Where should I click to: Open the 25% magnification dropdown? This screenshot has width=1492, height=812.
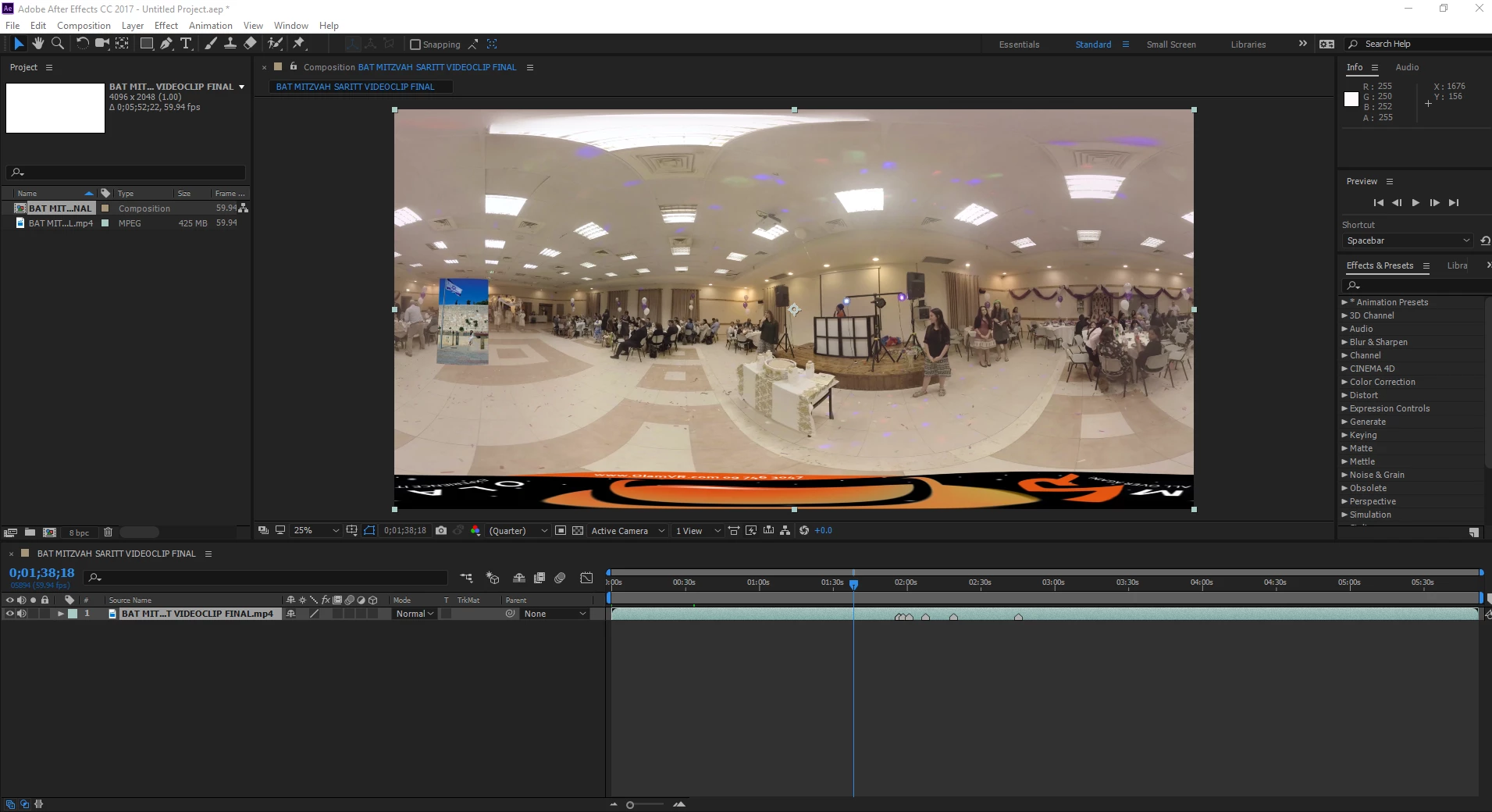316,531
